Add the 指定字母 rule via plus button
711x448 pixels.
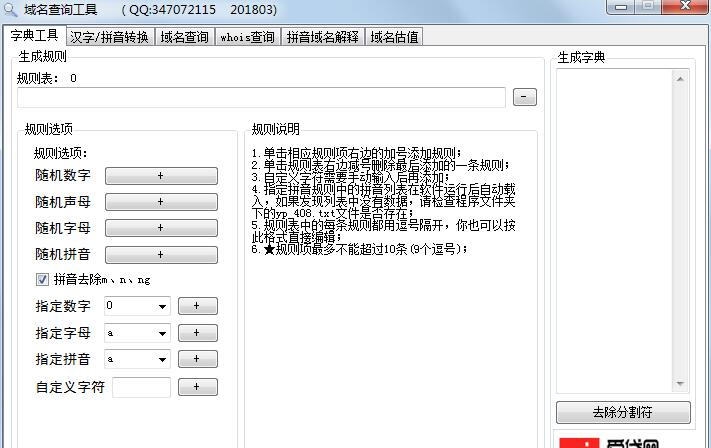pos(197,333)
